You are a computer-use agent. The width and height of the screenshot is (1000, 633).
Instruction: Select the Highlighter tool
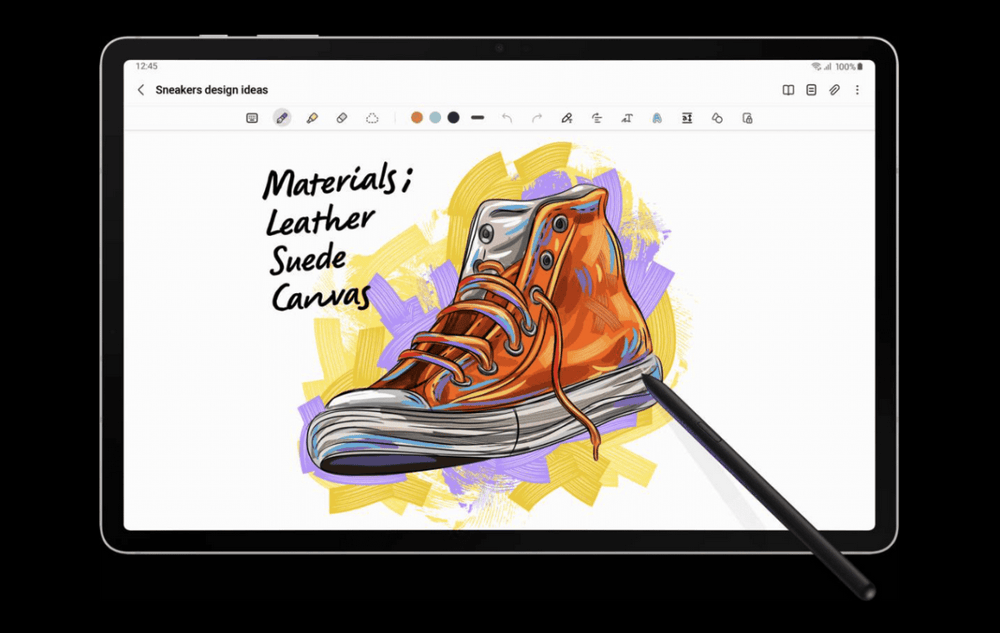pos(312,118)
